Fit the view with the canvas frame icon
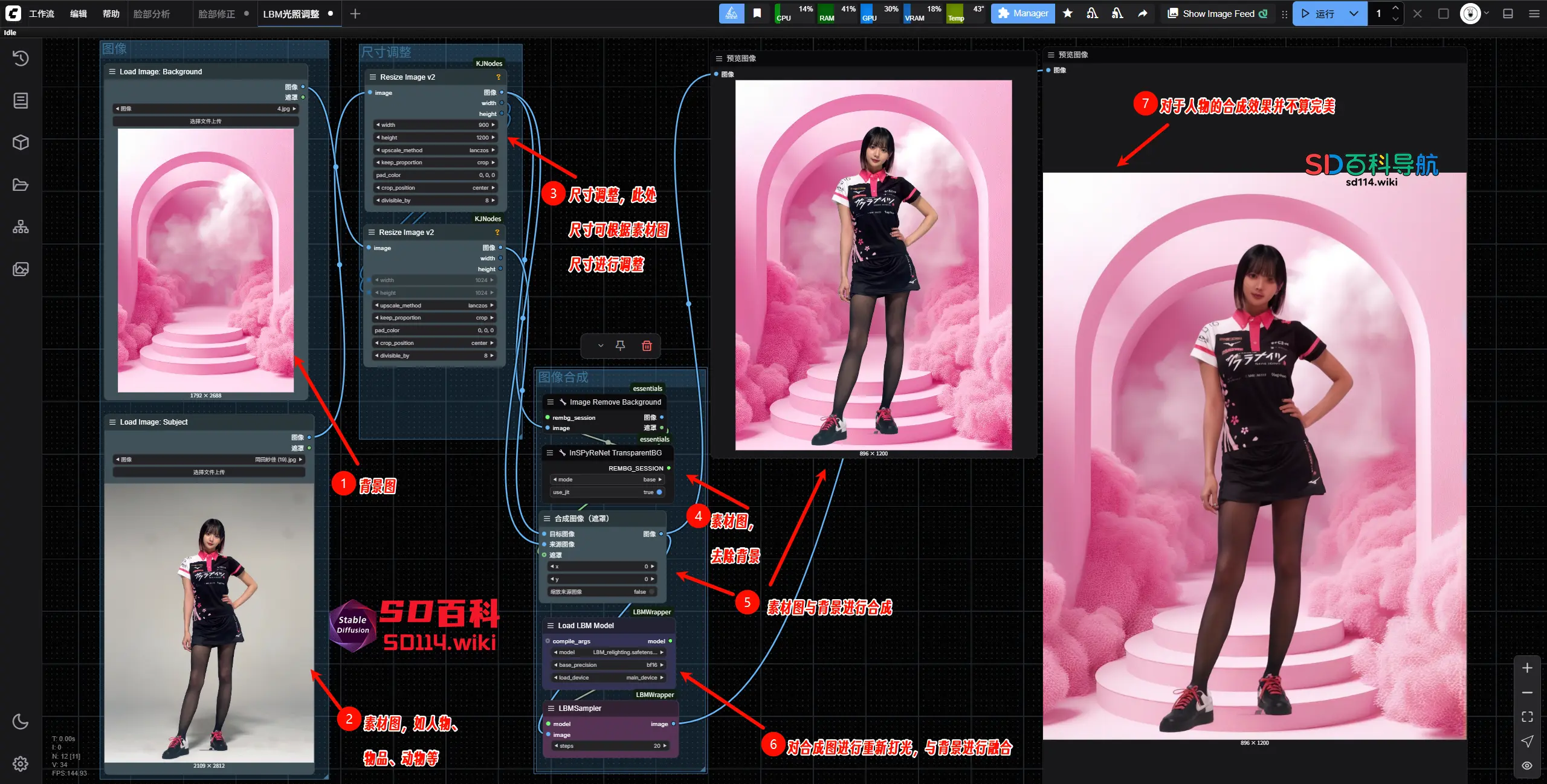This screenshot has height=784, width=1547. coord(1527,717)
